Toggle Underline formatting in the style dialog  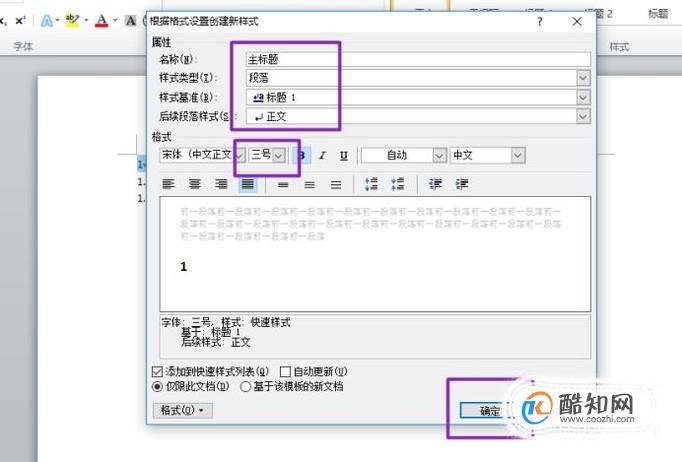click(x=344, y=155)
